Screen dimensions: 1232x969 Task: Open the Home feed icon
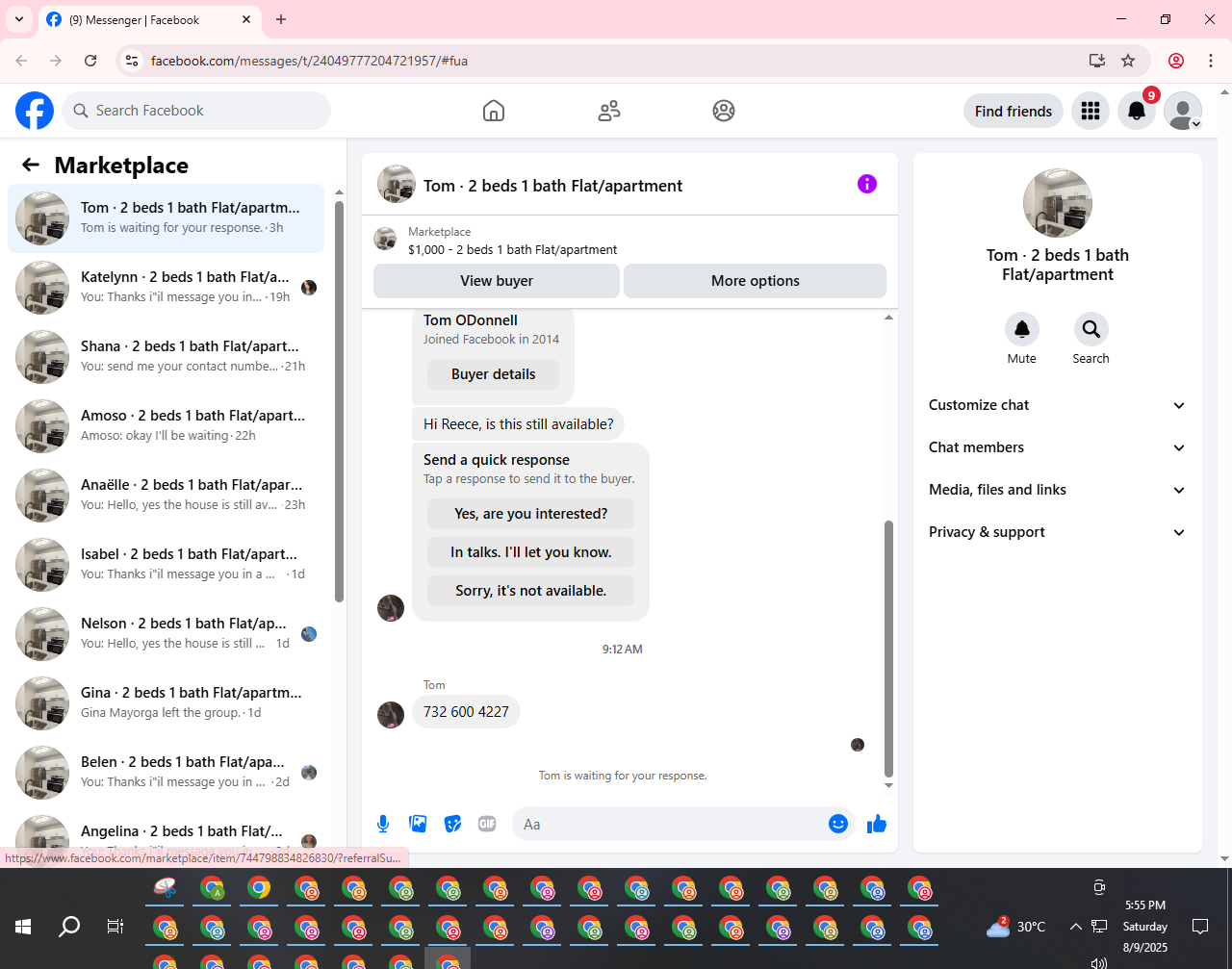click(x=494, y=111)
